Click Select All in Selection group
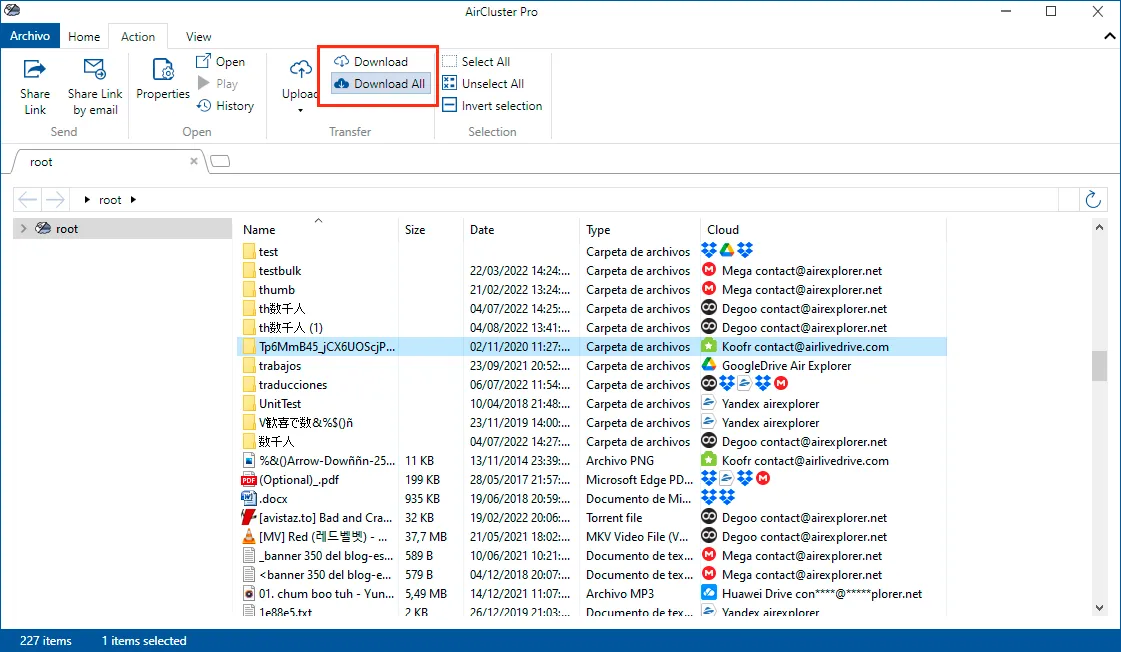This screenshot has width=1121, height=652. 476,61
